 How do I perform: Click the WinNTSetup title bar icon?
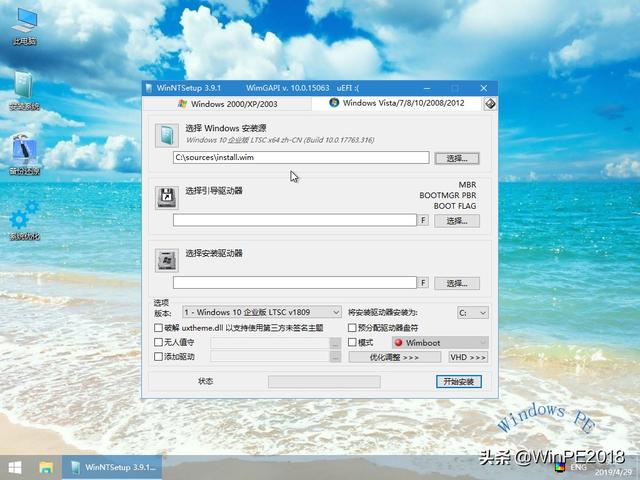click(149, 88)
